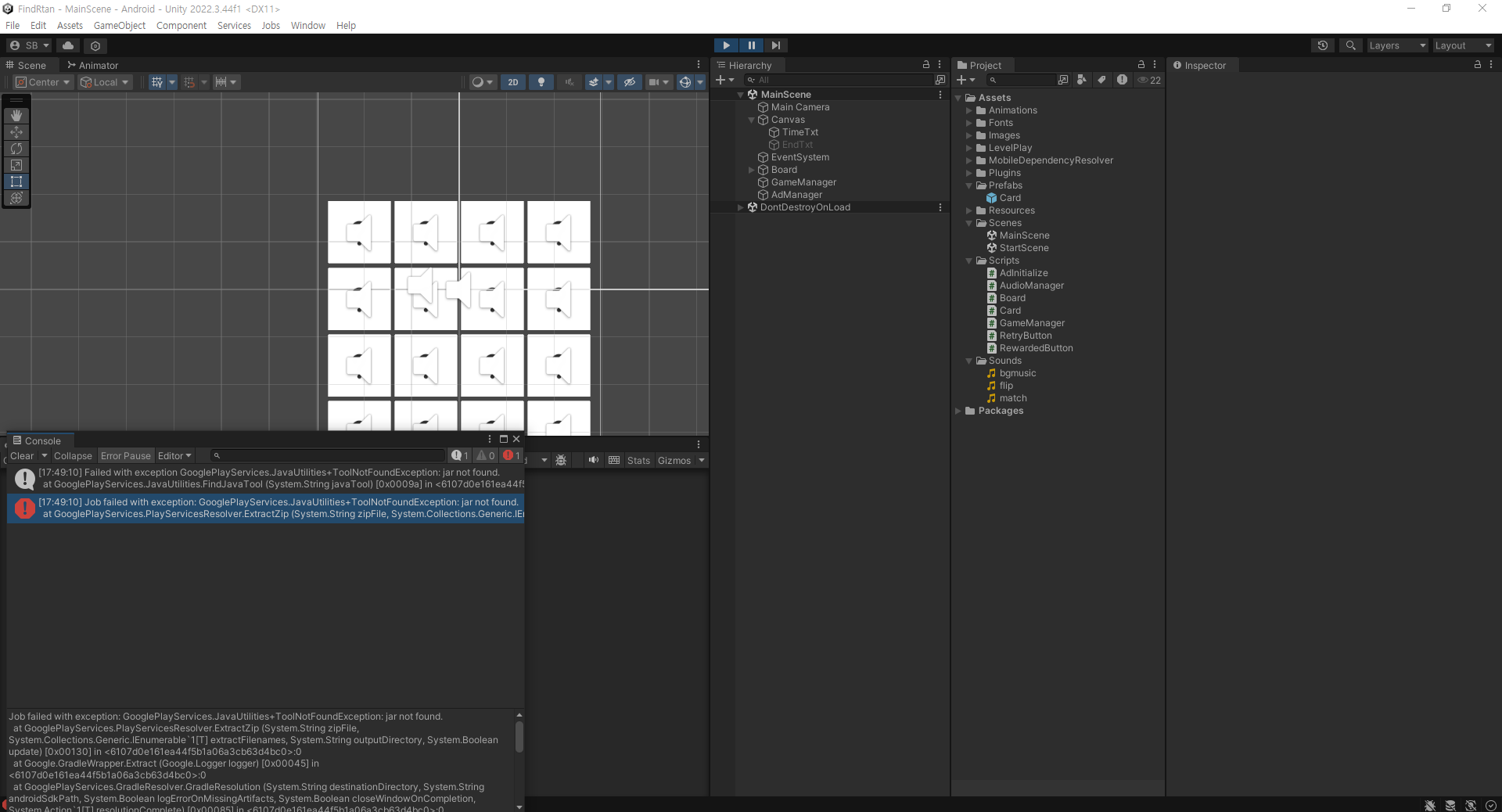Select the Hand view tool
This screenshot has height=812, width=1502.
[x=16, y=116]
